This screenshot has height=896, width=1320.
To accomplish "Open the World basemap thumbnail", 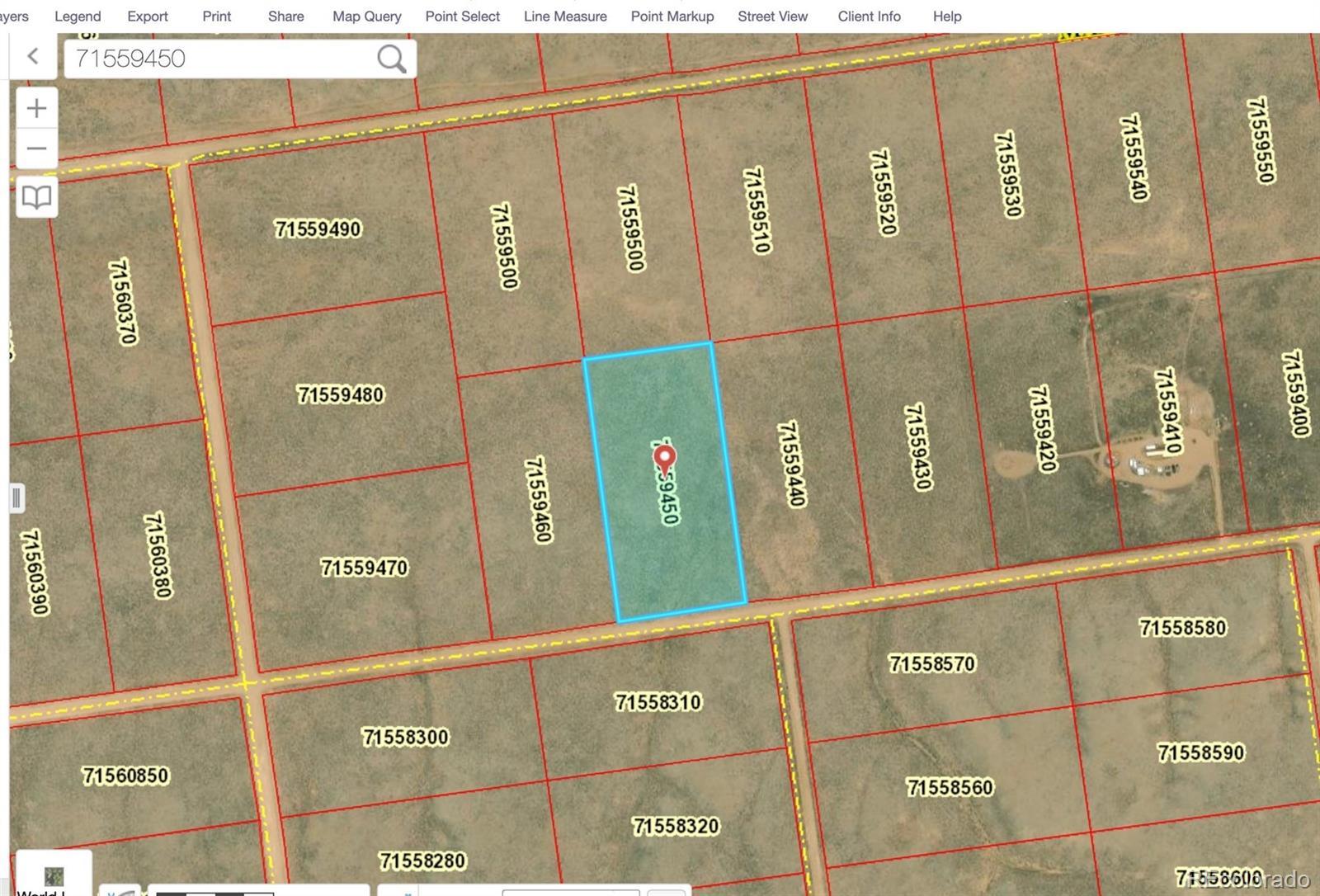I will [54, 876].
